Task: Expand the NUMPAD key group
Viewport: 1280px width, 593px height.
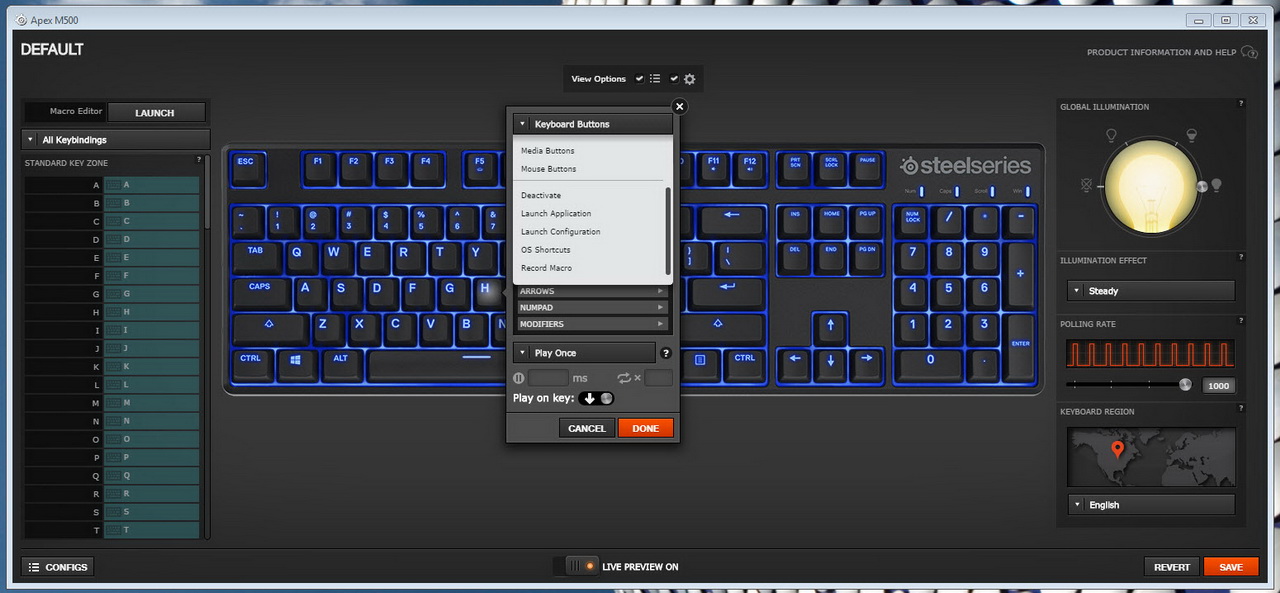Action: pos(592,308)
